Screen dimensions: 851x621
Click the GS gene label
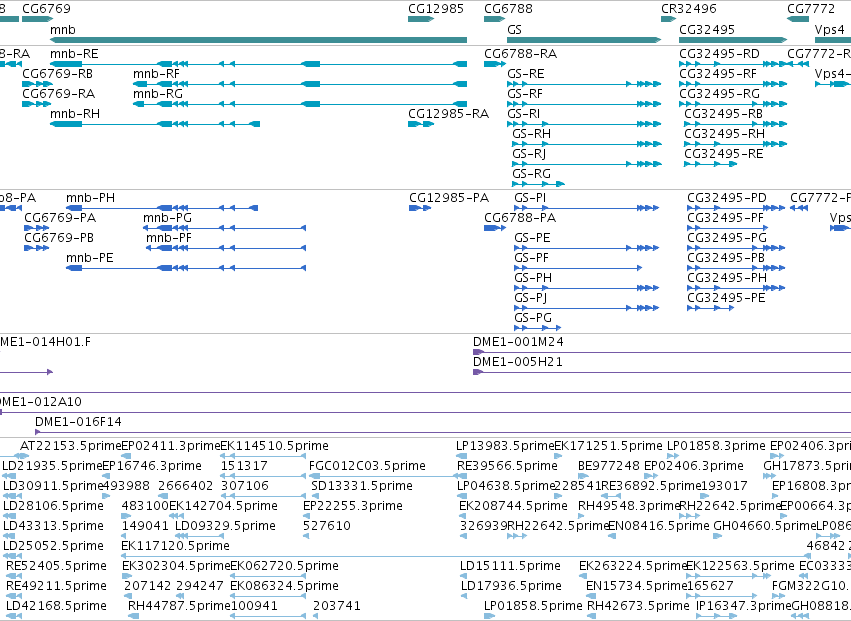[514, 30]
